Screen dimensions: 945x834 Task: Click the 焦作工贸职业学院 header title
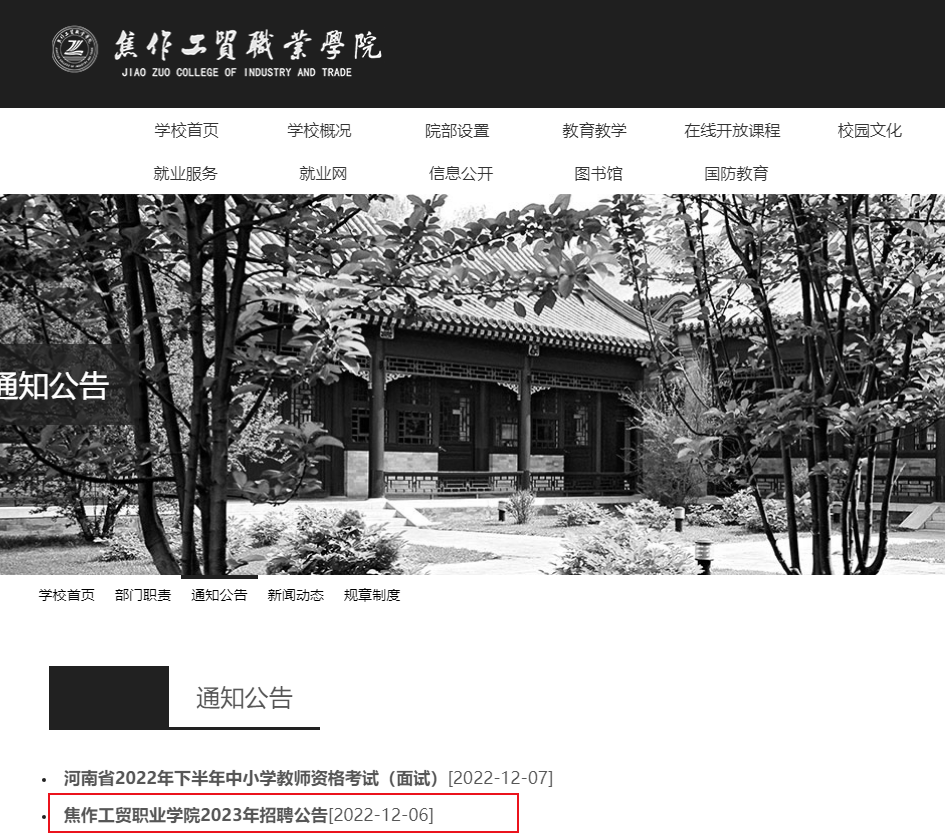[x=248, y=45]
